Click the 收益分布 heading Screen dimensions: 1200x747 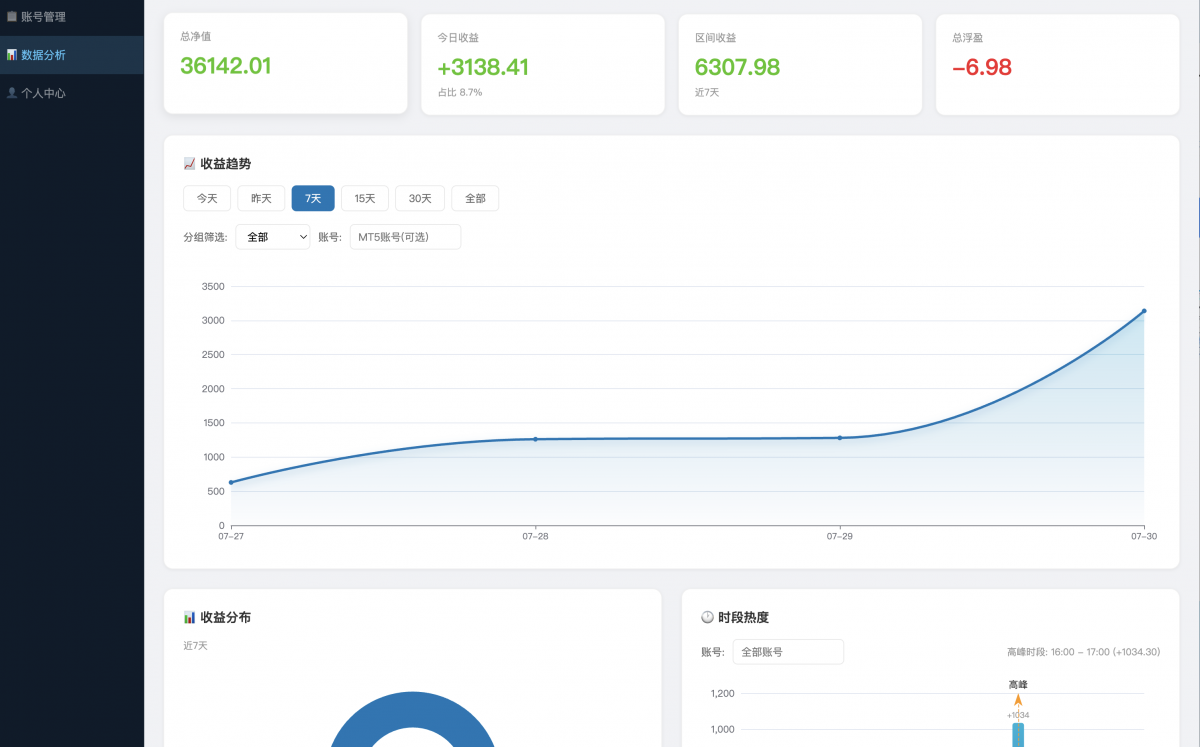[225, 617]
